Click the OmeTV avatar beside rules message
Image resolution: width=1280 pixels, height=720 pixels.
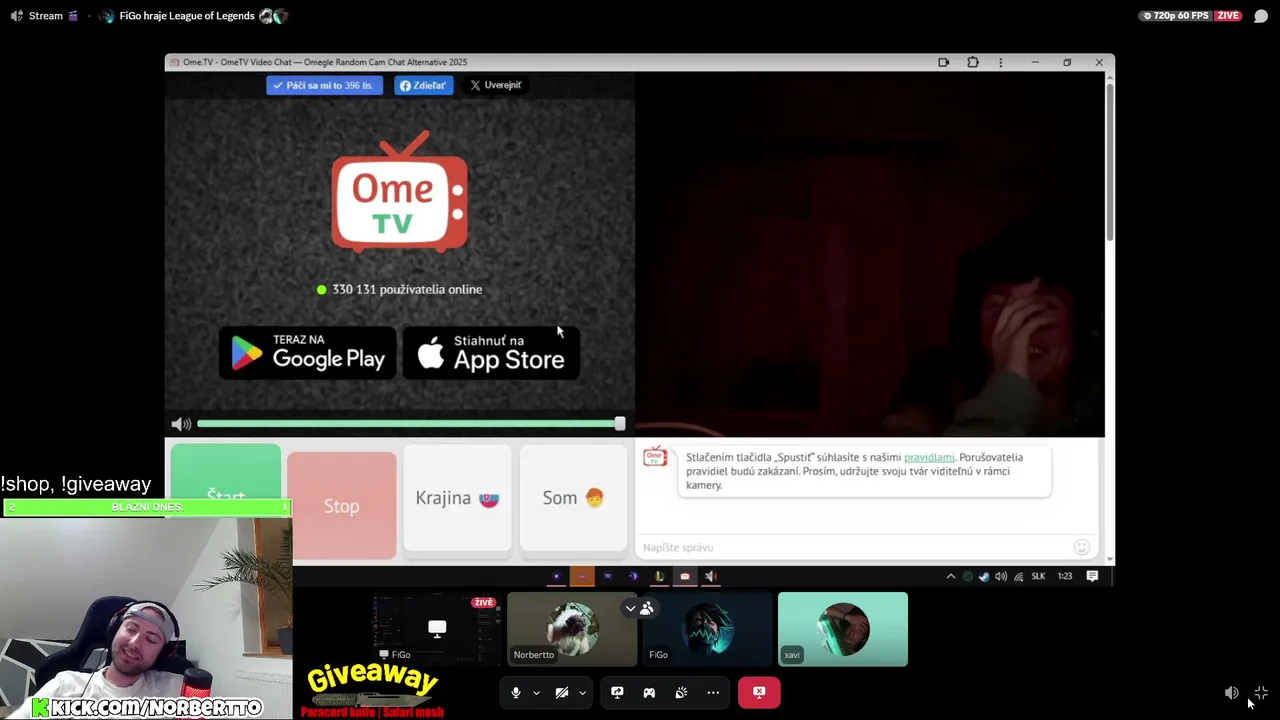pos(655,457)
